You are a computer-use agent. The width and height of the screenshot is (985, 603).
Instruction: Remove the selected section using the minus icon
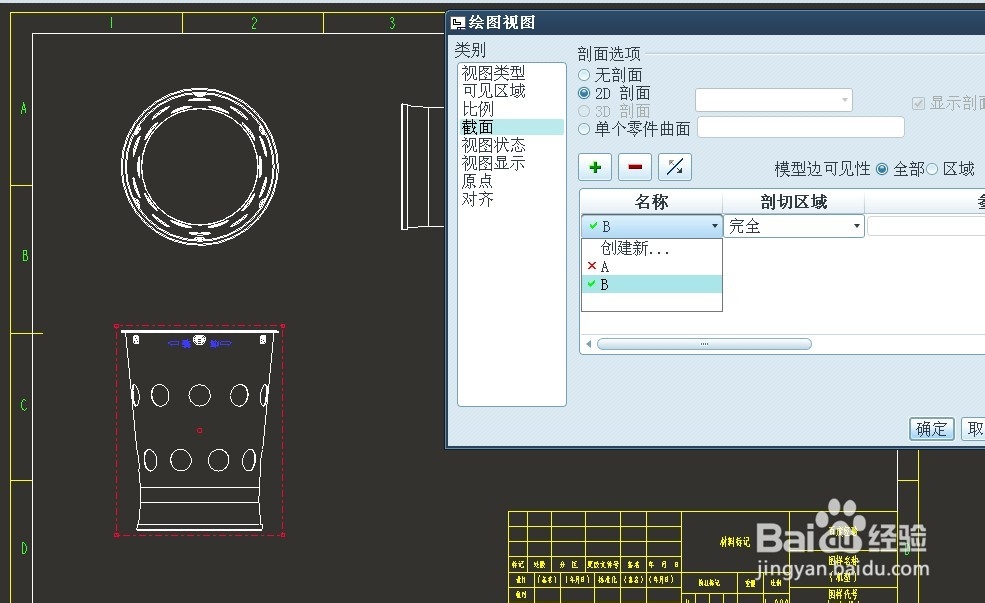coord(634,167)
